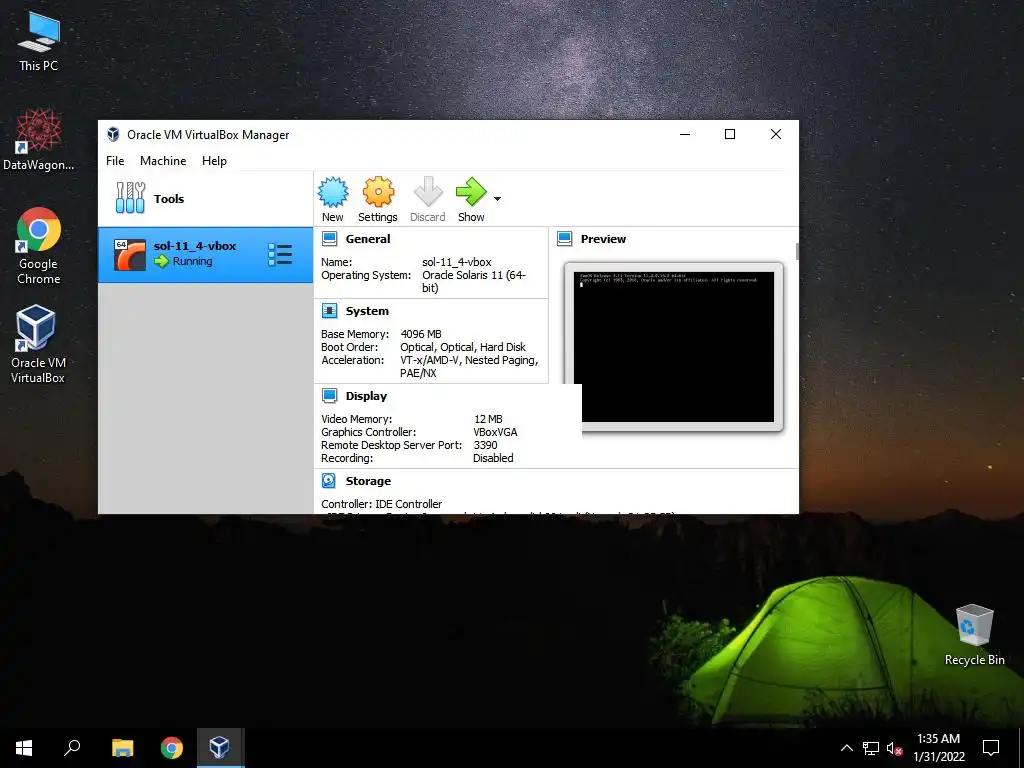Click the Boot Order value text
The image size is (1024, 768).
(x=462, y=347)
